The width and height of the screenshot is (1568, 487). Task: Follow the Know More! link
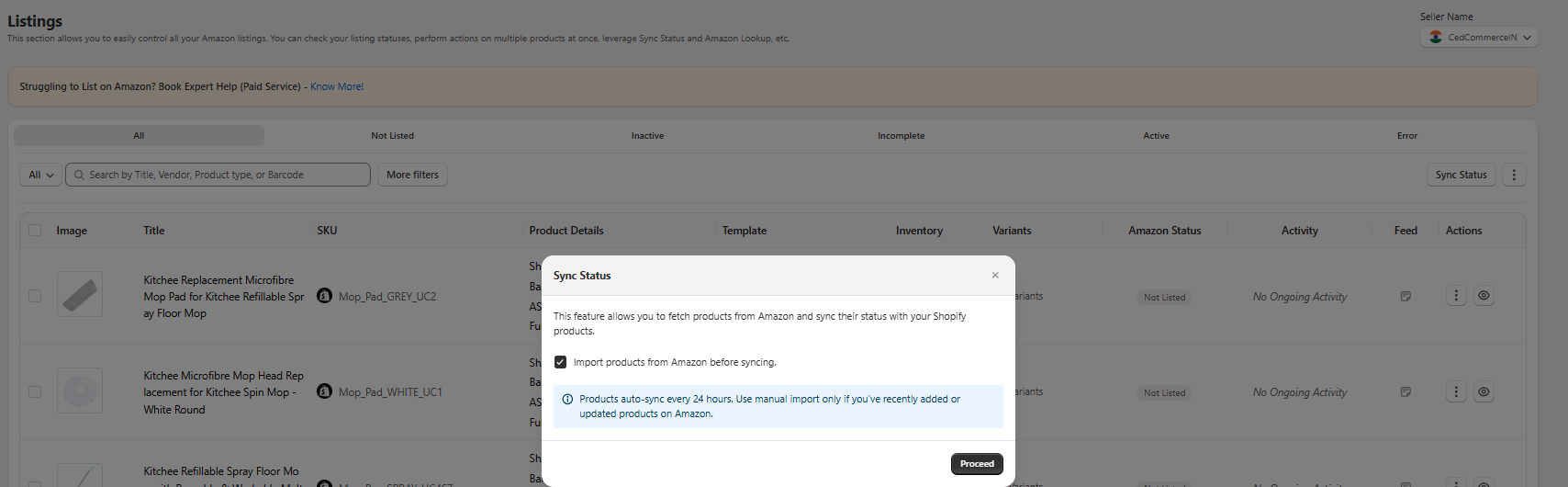click(337, 86)
